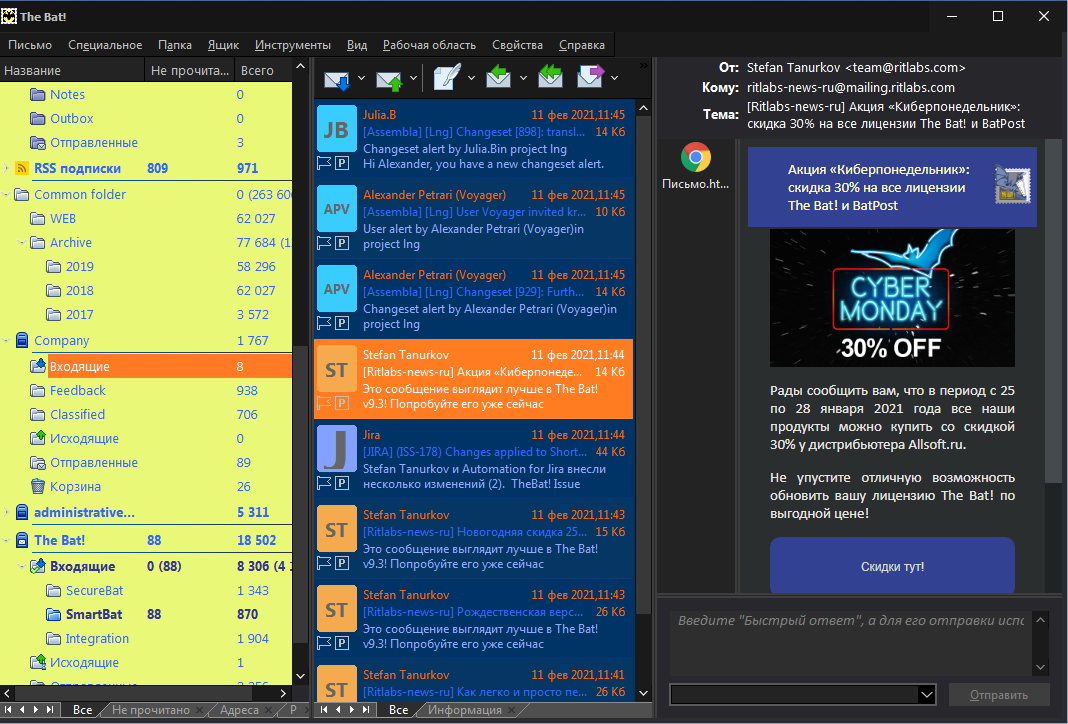The image size is (1068, 724).
Task: Close the Не прочитано tab with its X
Action: click(x=200, y=710)
